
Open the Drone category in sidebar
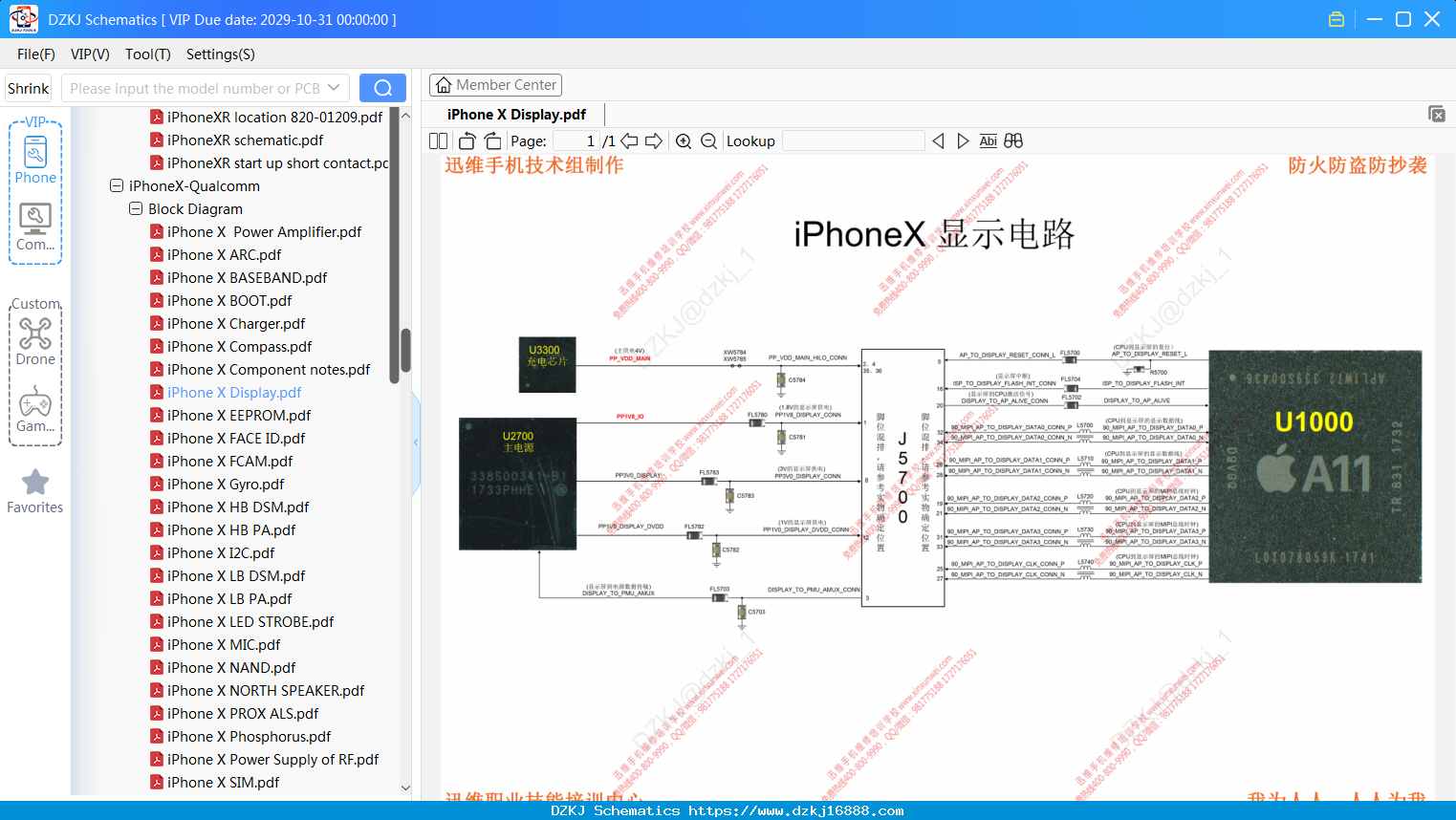pyautogui.click(x=35, y=341)
